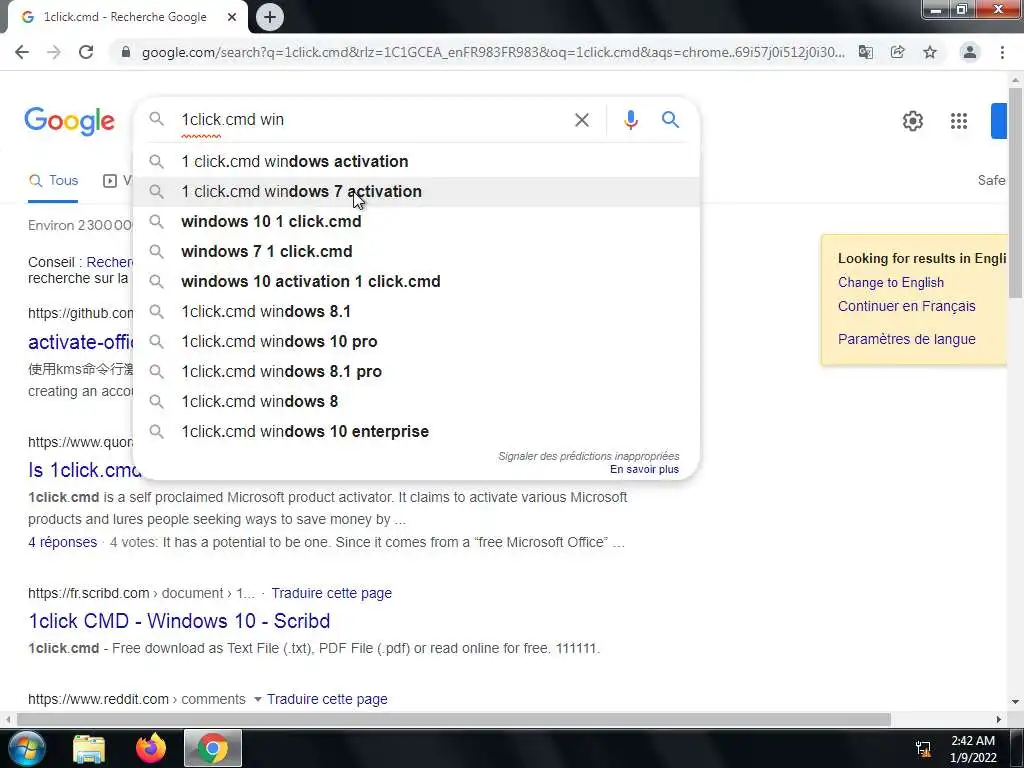Click the translate page icon in address bar
This screenshot has height=768, width=1024.
click(x=865, y=52)
